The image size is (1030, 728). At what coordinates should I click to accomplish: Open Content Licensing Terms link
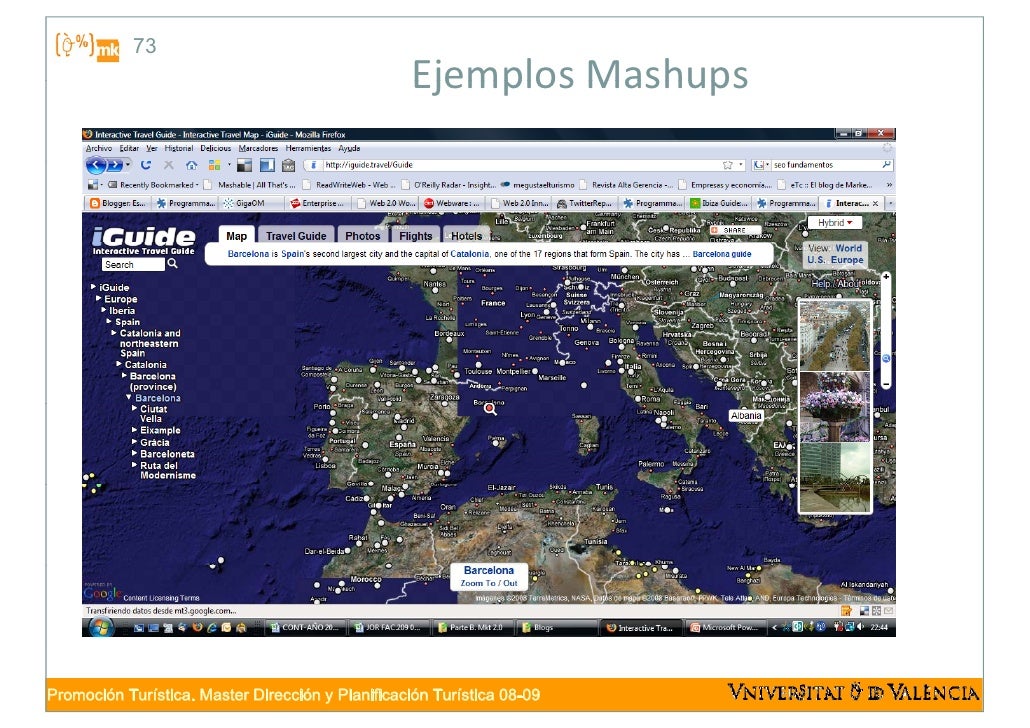(161, 599)
